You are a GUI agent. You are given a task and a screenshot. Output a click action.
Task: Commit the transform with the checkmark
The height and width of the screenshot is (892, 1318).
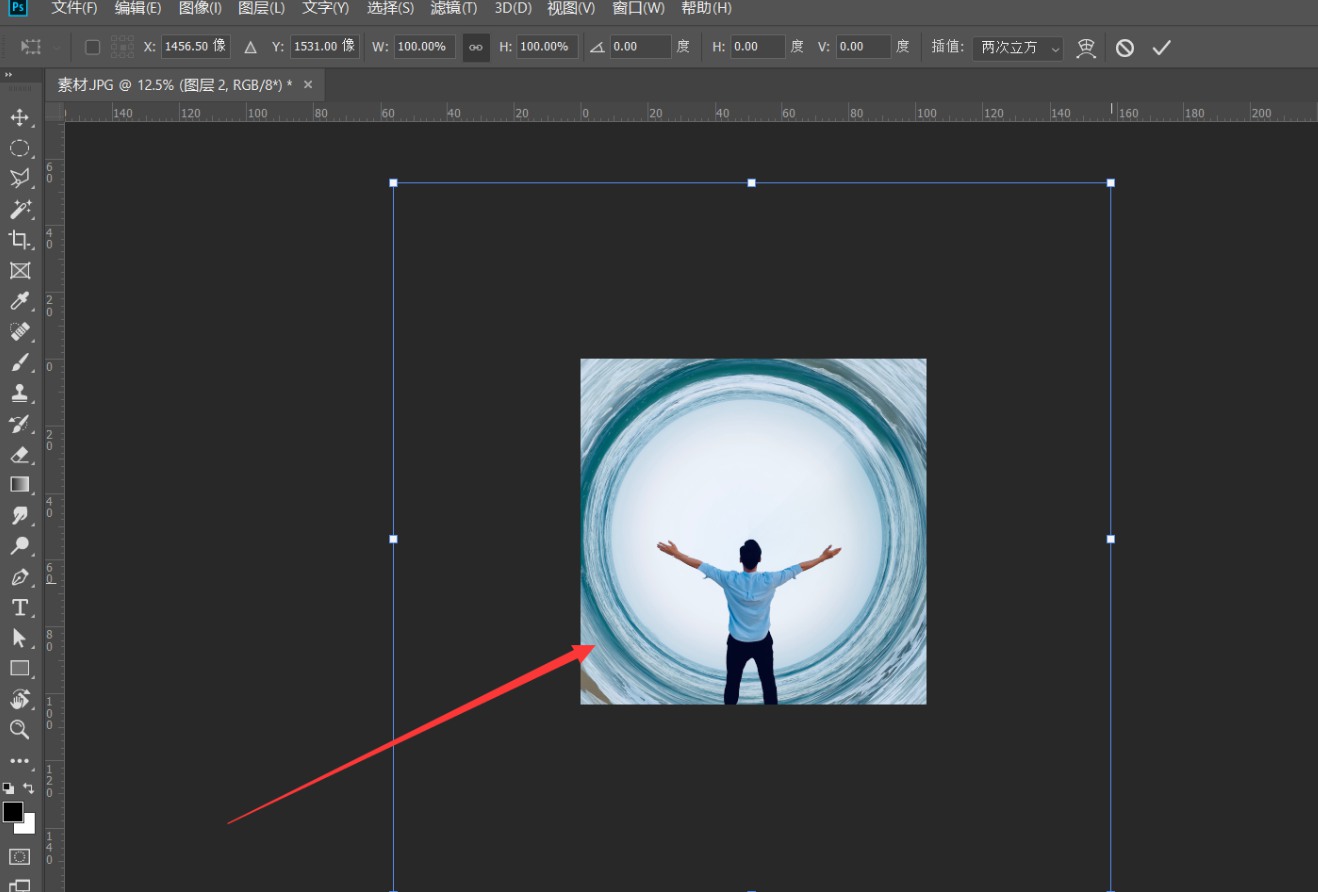click(1161, 47)
